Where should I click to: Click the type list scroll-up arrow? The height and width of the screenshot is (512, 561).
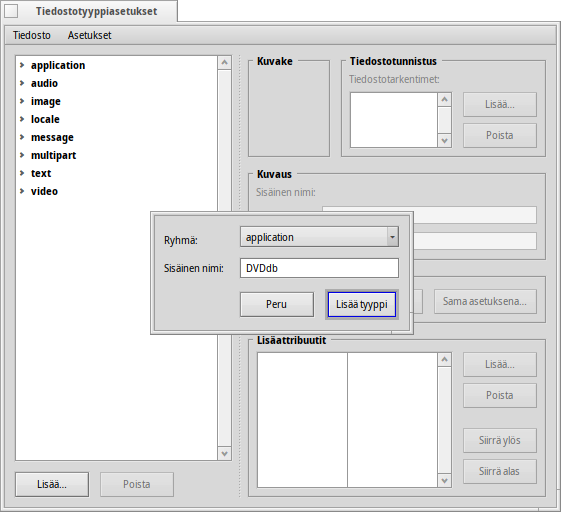click(x=224, y=63)
